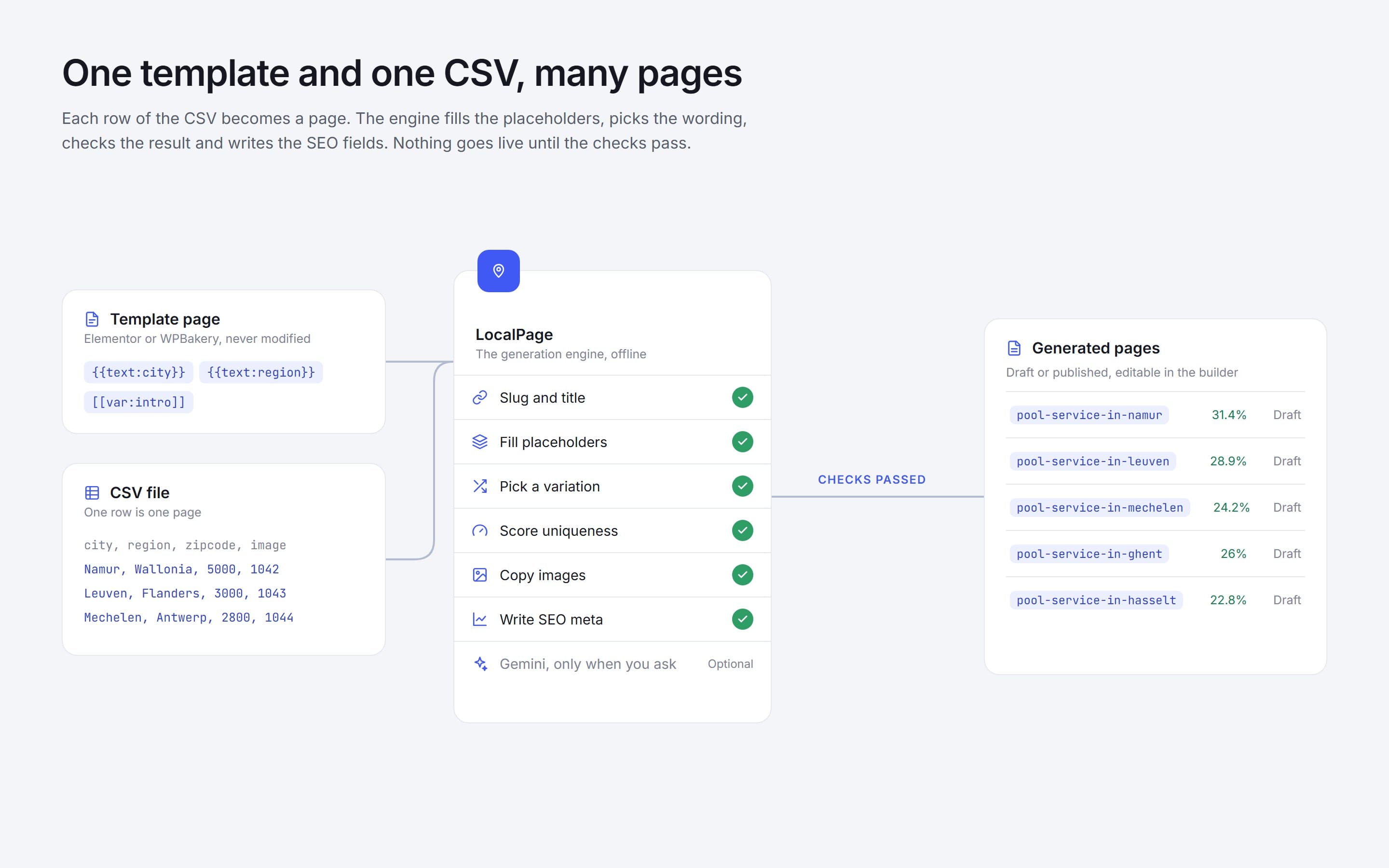Select the {{text:city}} placeholder chip
Screen dimensions: 1389x868
138,372
